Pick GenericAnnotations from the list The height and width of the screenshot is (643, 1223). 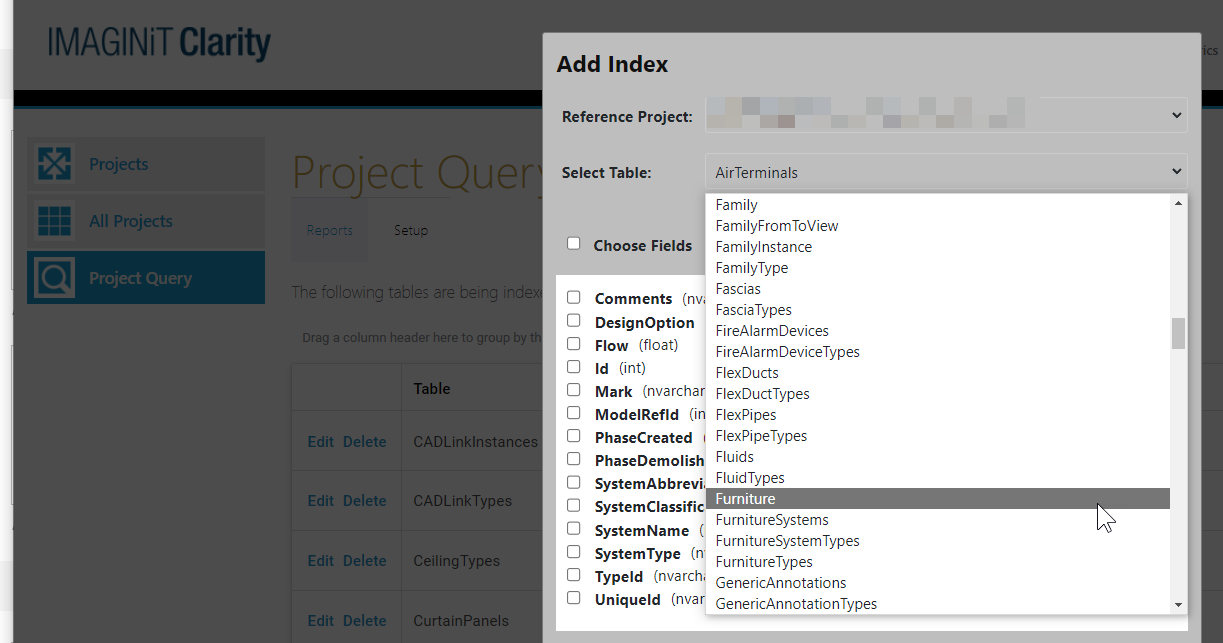781,583
